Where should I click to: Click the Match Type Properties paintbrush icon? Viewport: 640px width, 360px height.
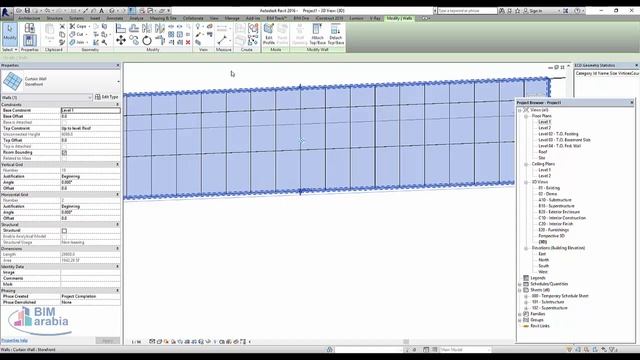pyautogui.click(x=62, y=42)
